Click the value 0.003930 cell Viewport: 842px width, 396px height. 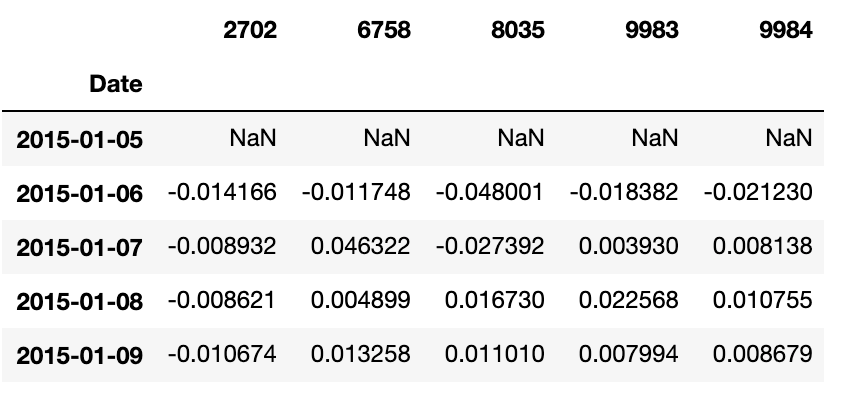pos(628,246)
